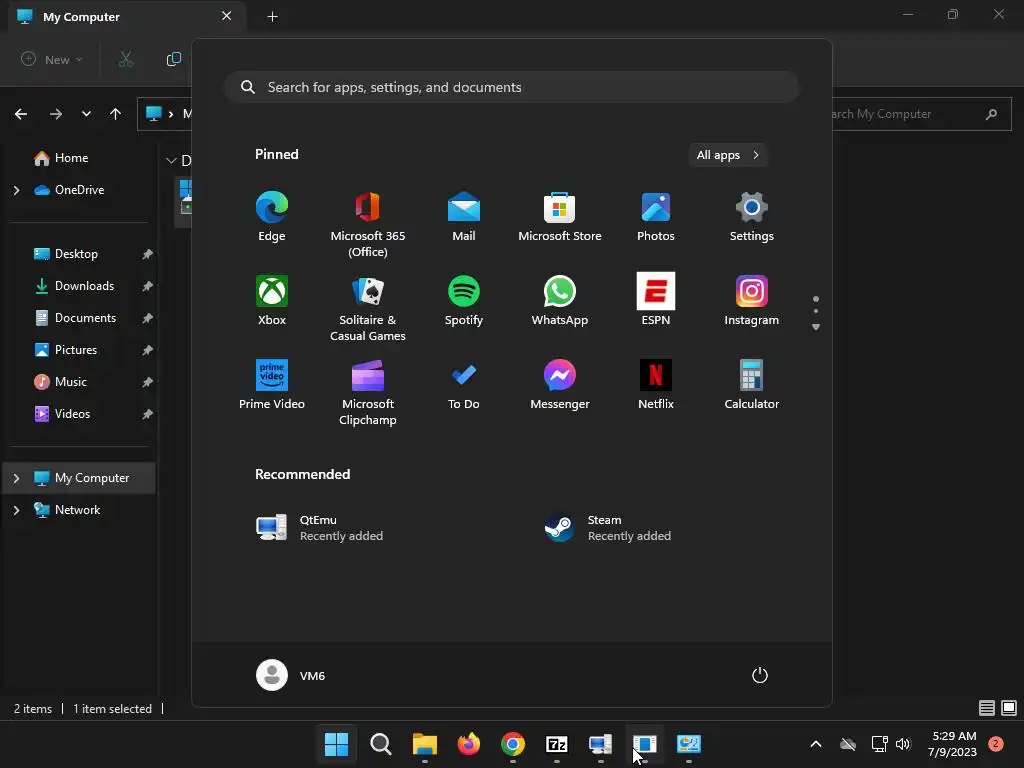Launch Spotify from pinned apps
Viewport: 1024px width, 768px height.
[x=464, y=300]
